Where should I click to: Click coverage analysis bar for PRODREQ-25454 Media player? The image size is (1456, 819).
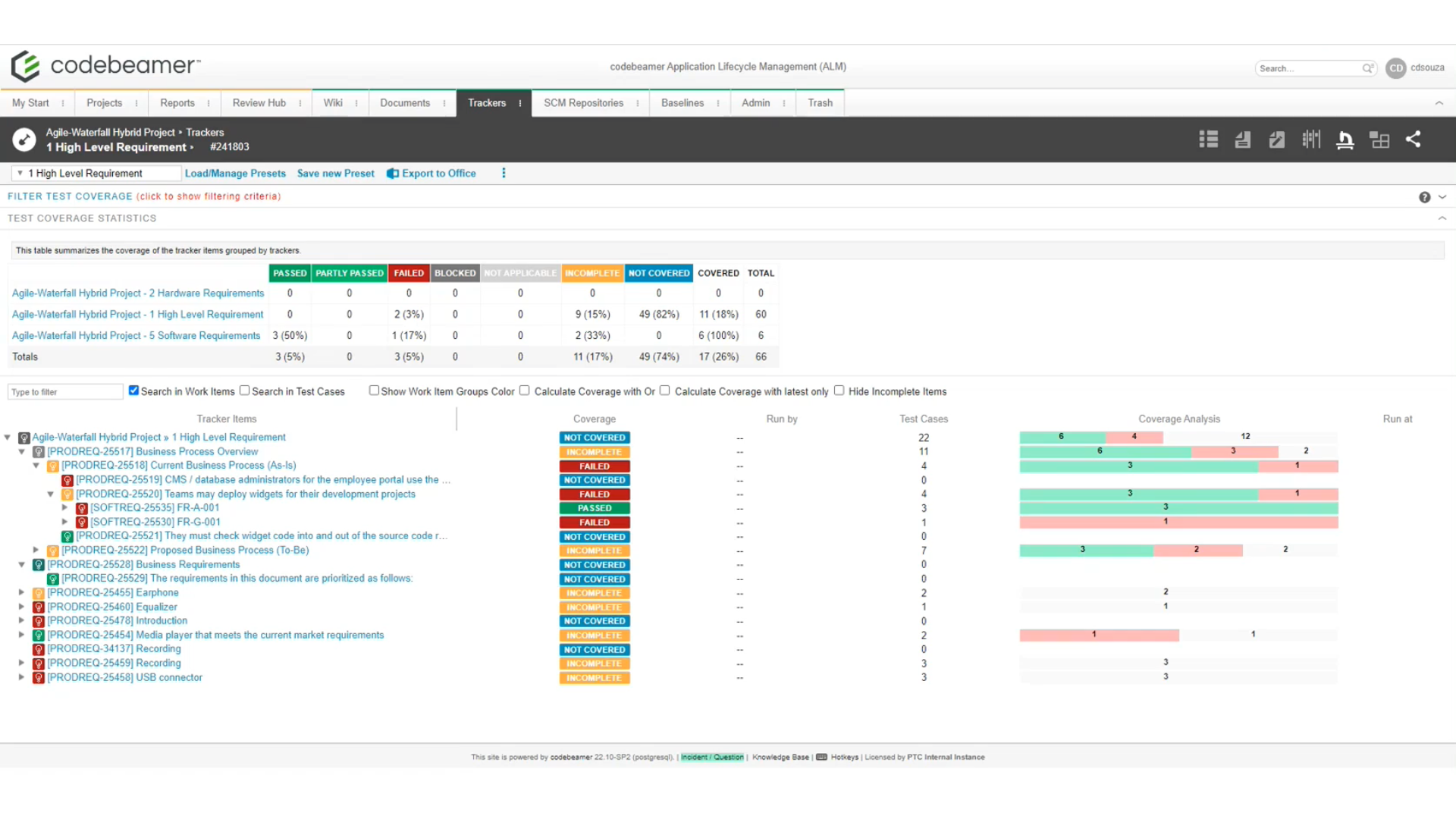pyautogui.click(x=1178, y=635)
